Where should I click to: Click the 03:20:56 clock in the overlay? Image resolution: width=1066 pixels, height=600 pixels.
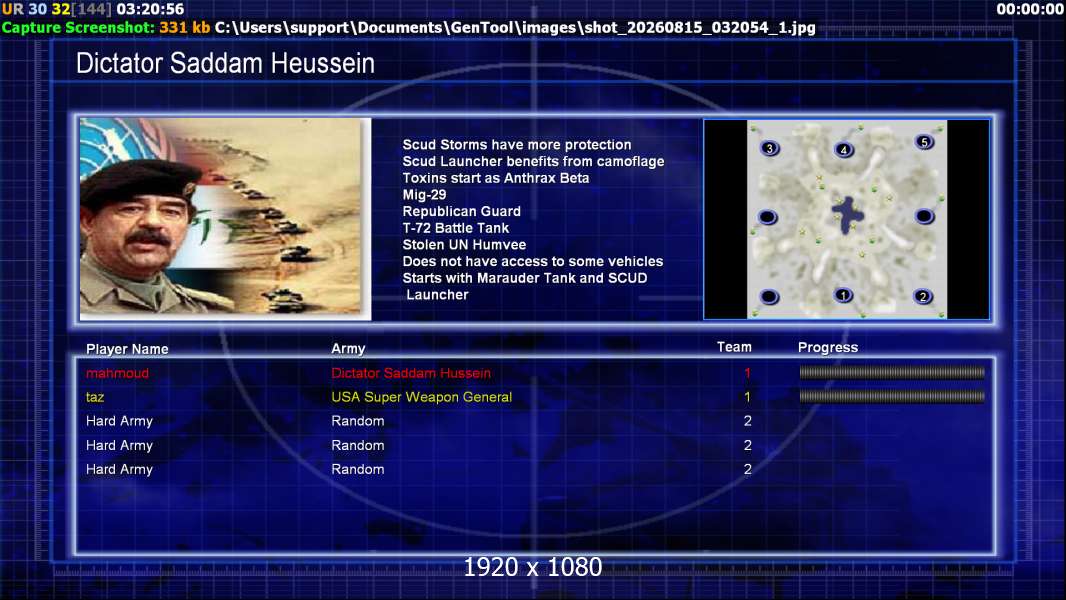[150, 10]
